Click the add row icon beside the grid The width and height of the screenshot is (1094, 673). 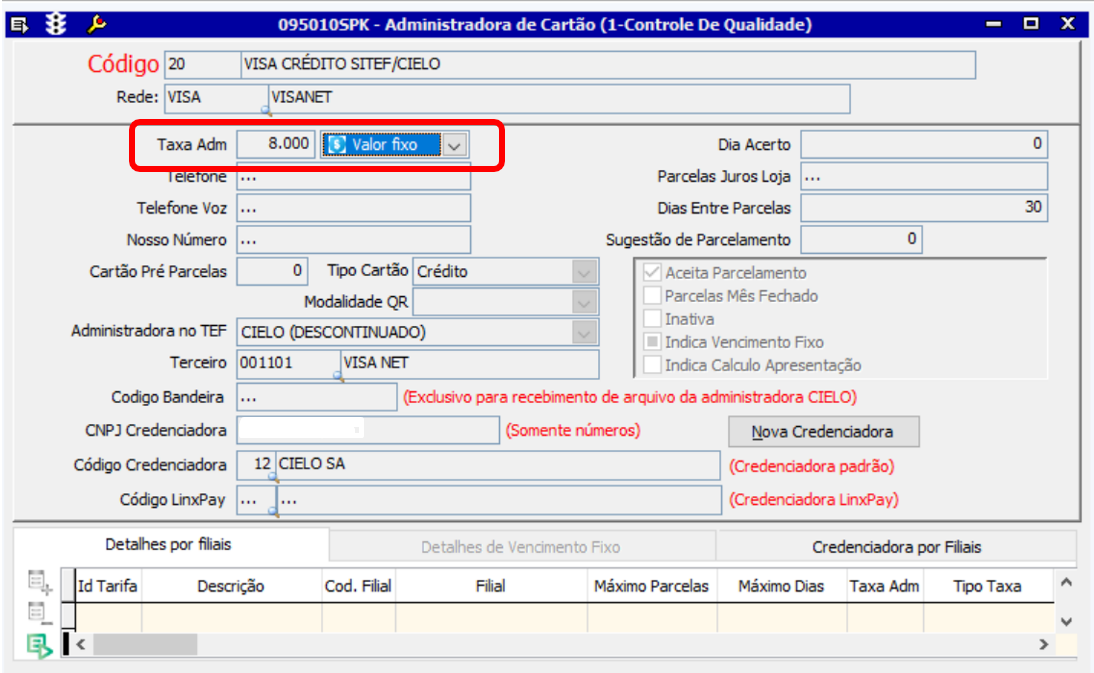(x=40, y=581)
